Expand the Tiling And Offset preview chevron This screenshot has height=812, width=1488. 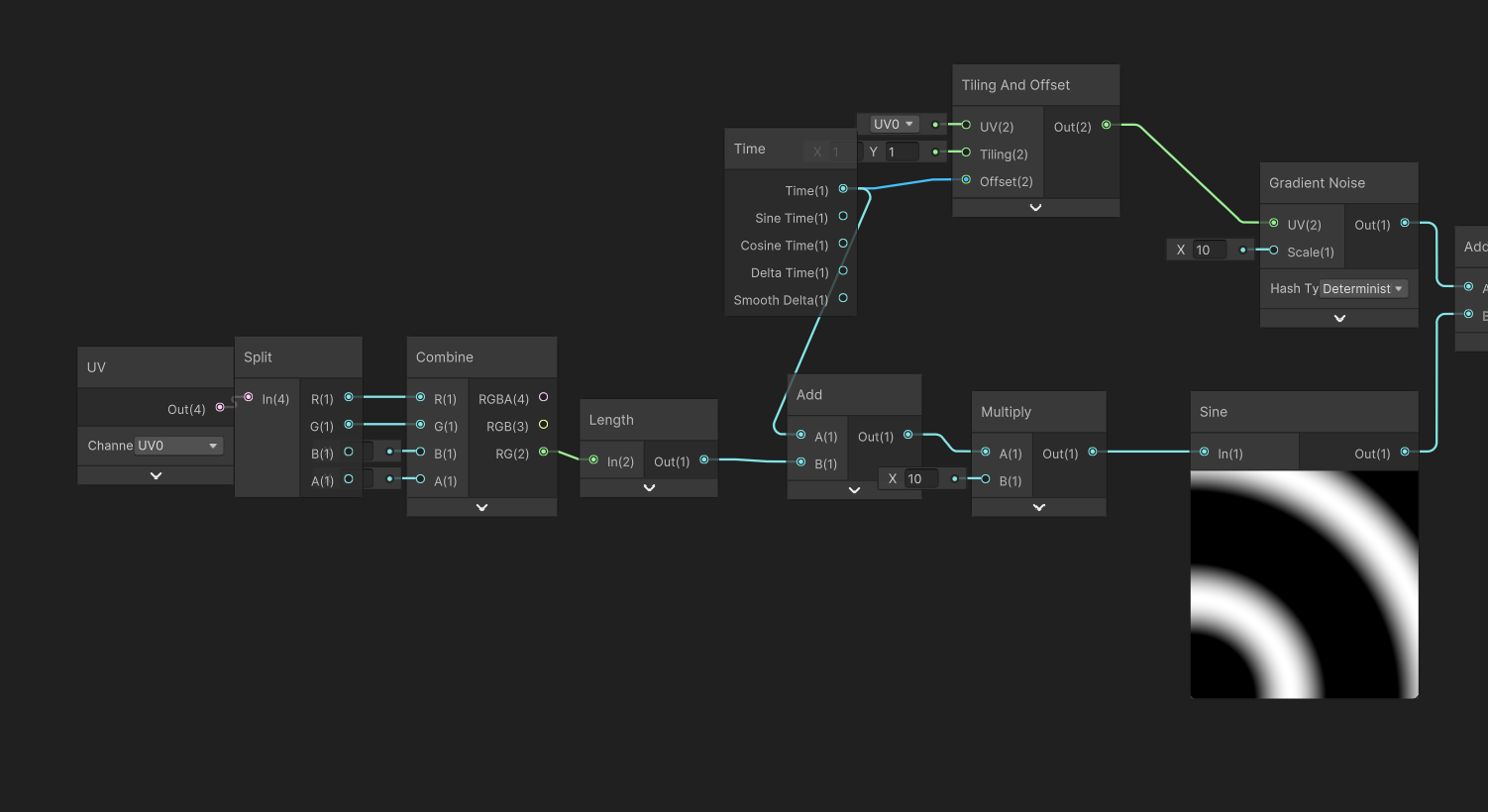(1035, 208)
